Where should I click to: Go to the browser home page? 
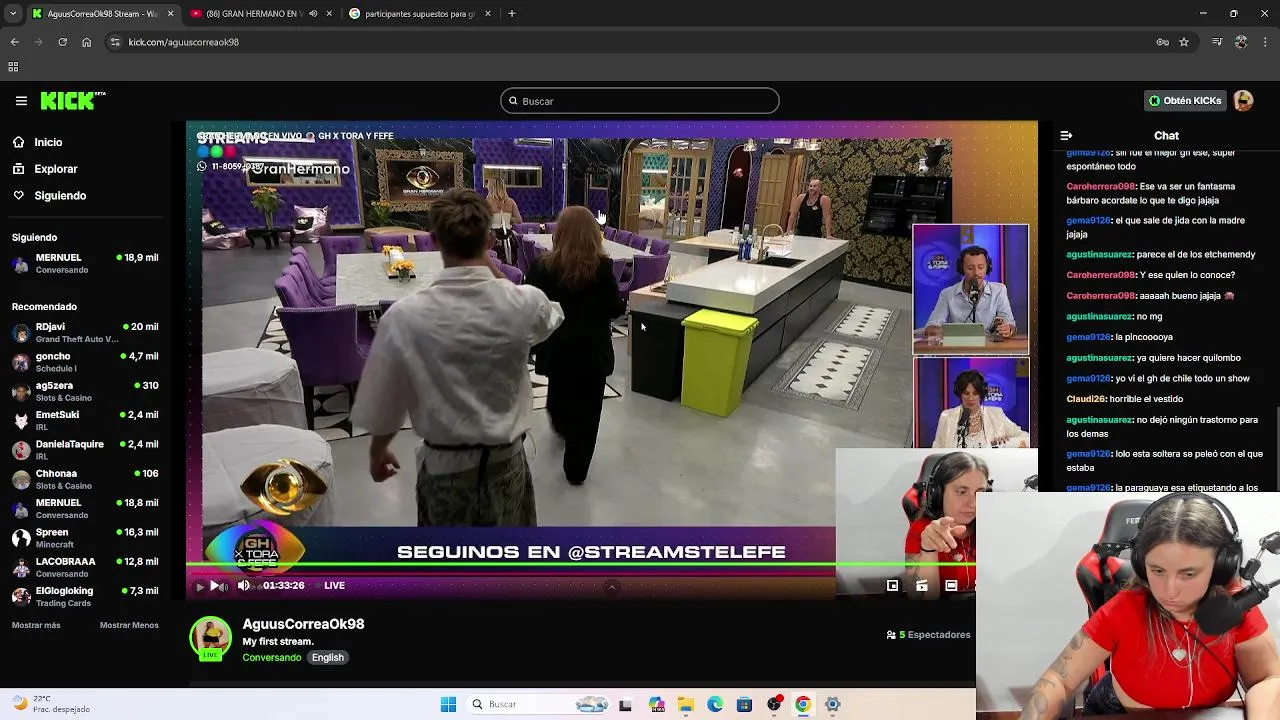pos(86,42)
